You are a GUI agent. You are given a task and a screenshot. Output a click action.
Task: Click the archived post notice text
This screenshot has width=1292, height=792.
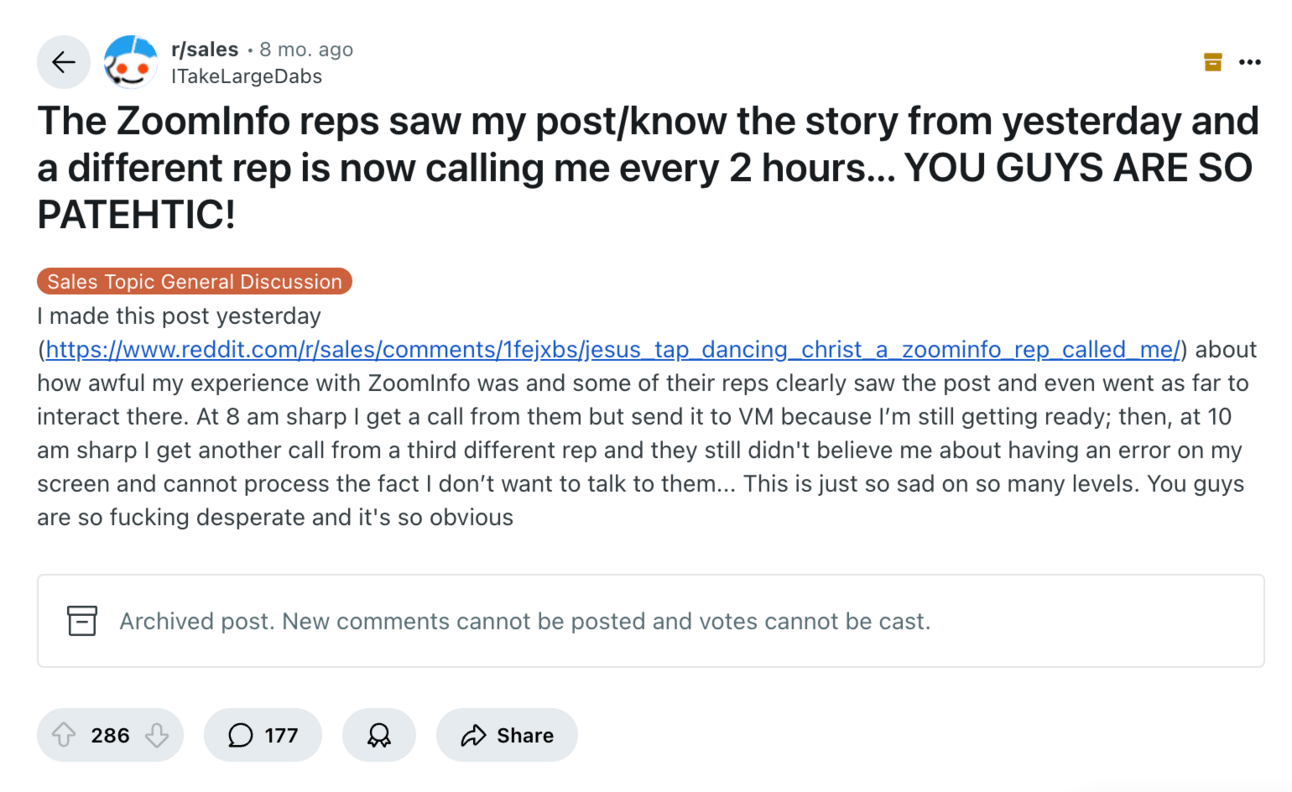click(524, 621)
